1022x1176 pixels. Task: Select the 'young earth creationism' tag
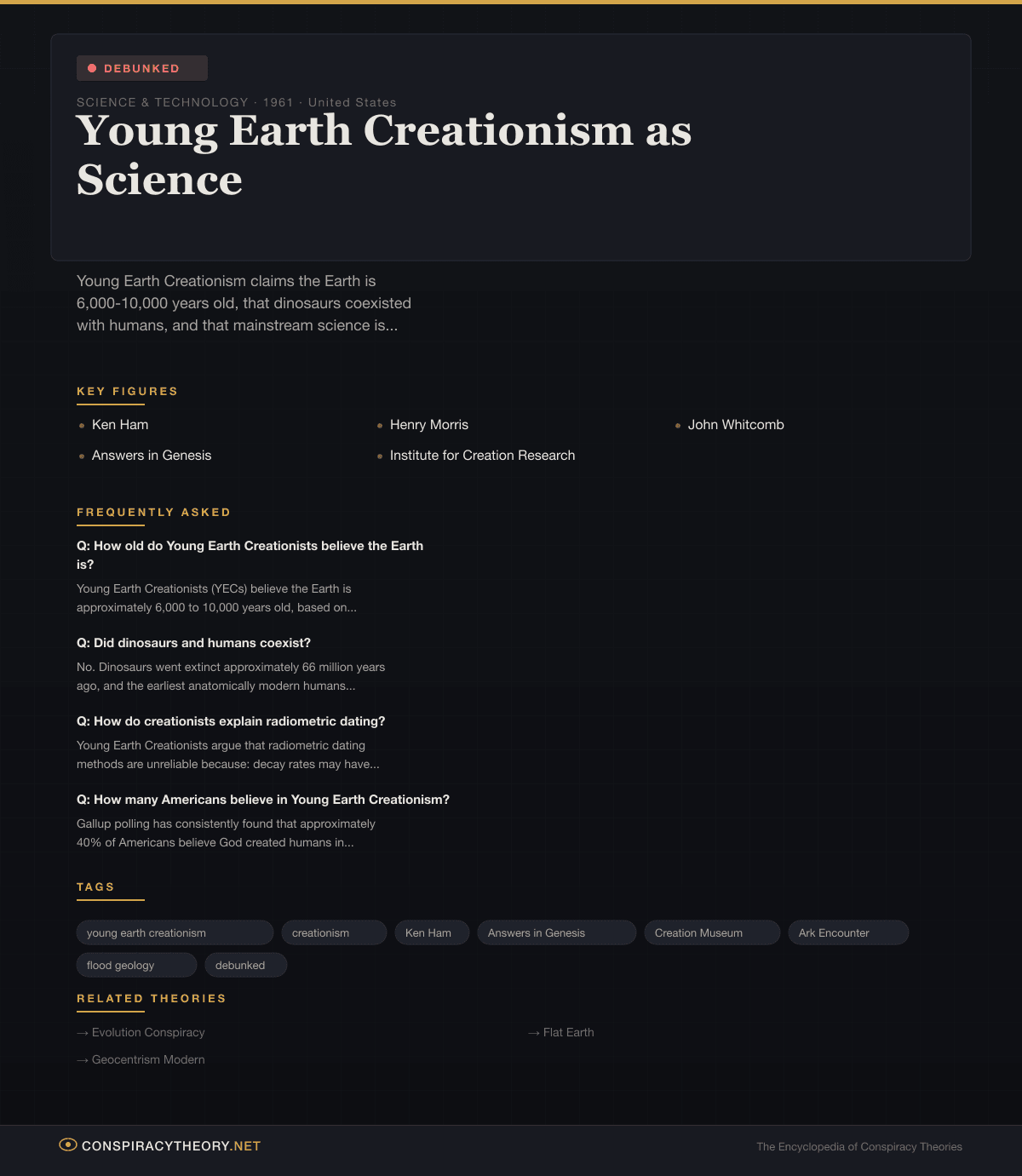point(175,933)
